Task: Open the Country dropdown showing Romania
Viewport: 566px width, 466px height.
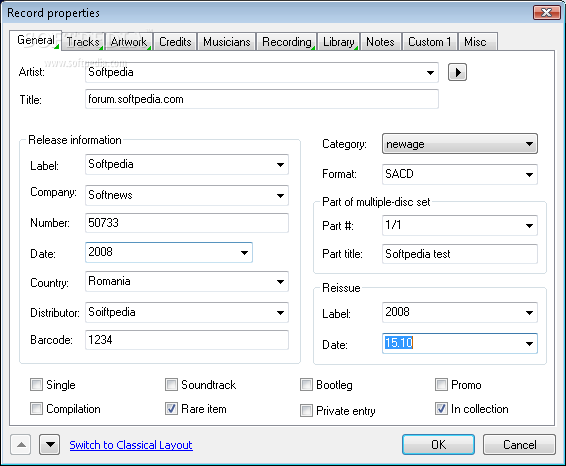Action: (x=280, y=282)
